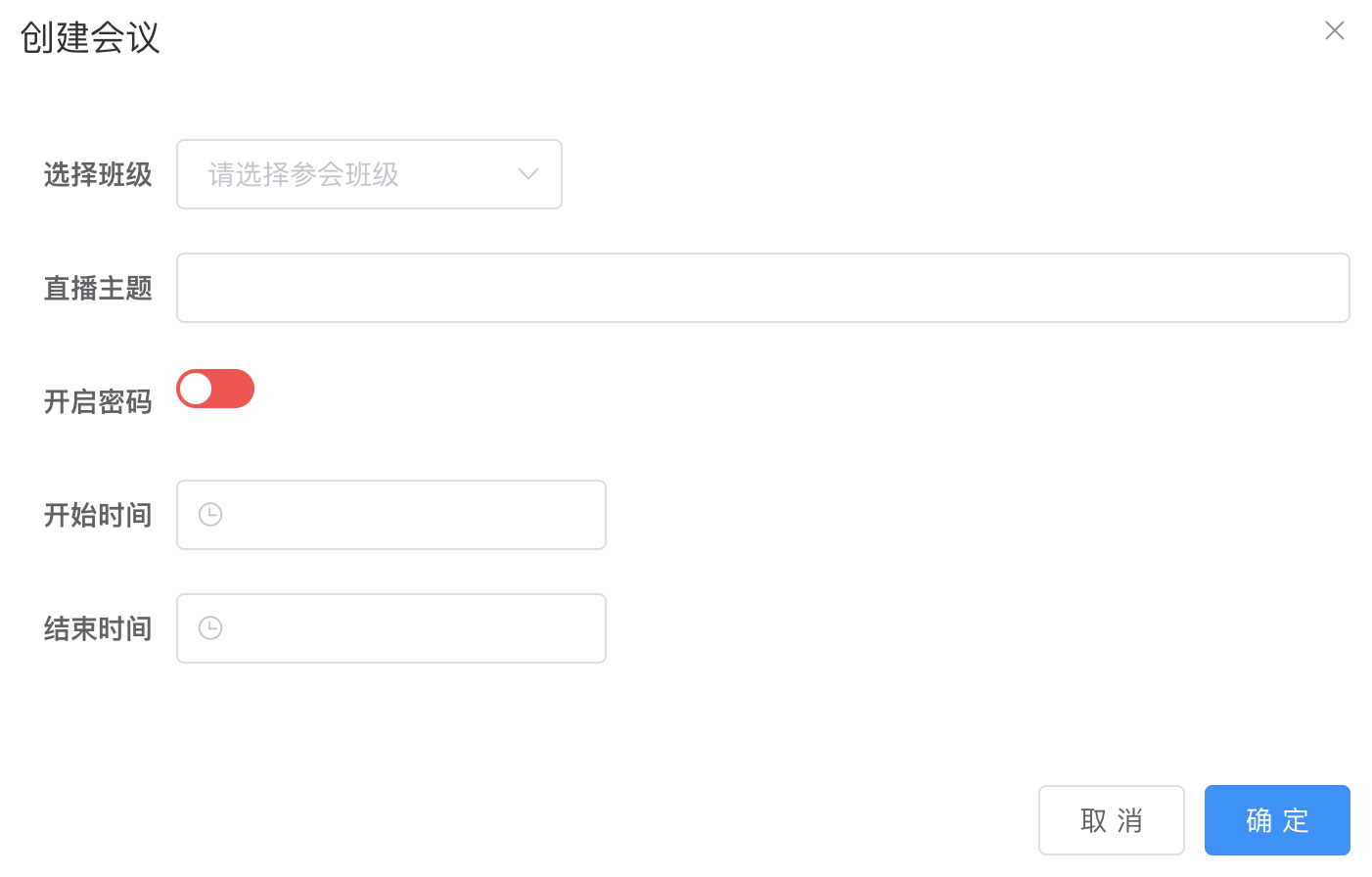Toggle the 开启密码 switch
1372x877 pixels.
point(215,389)
